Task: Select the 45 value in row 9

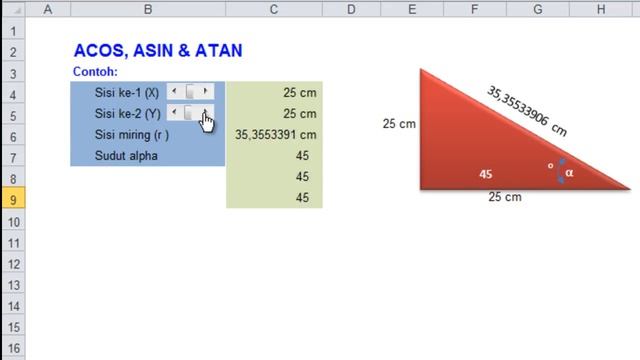Action: point(274,198)
